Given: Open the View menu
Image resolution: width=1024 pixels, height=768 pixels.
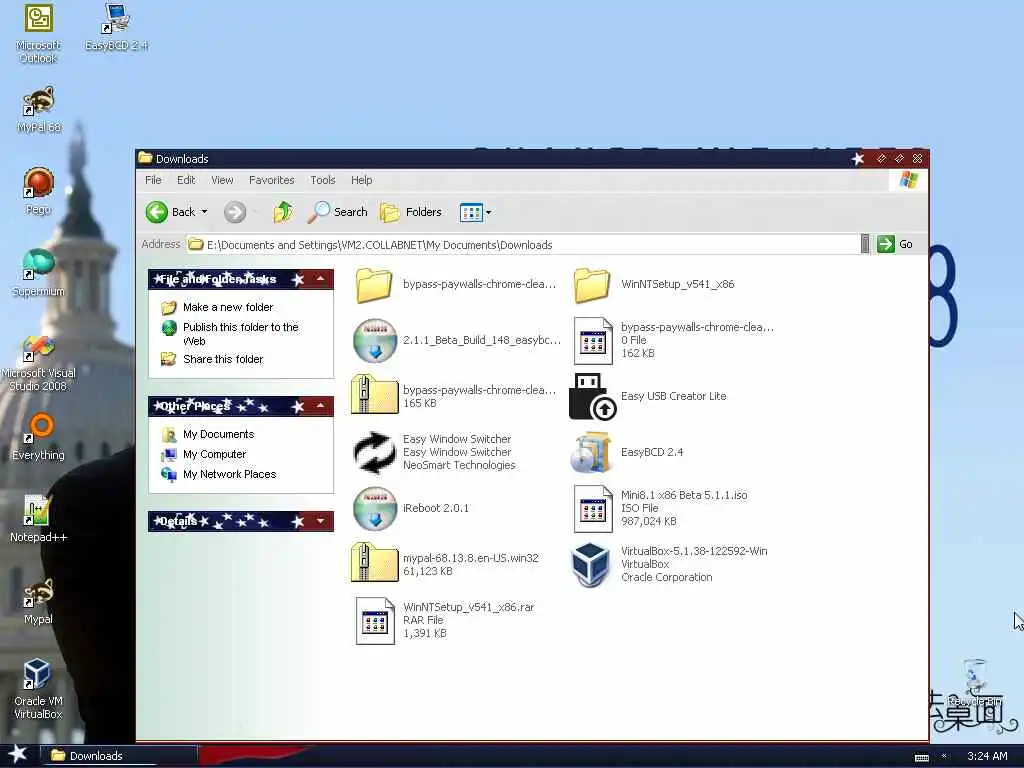Looking at the screenshot, I should point(222,180).
